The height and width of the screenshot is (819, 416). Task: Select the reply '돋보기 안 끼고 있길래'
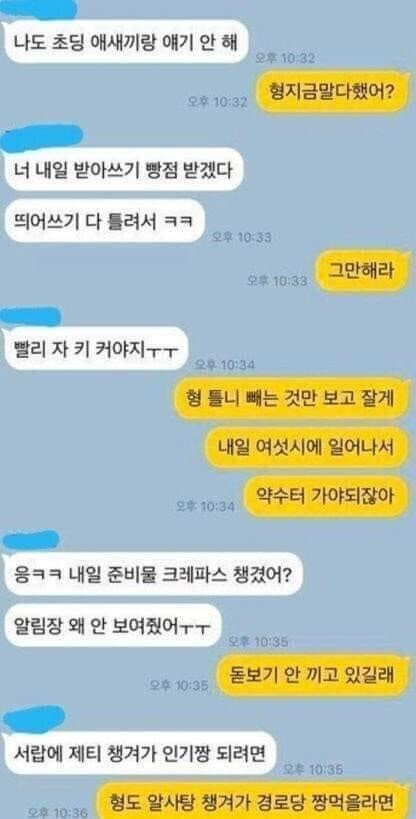[314, 676]
